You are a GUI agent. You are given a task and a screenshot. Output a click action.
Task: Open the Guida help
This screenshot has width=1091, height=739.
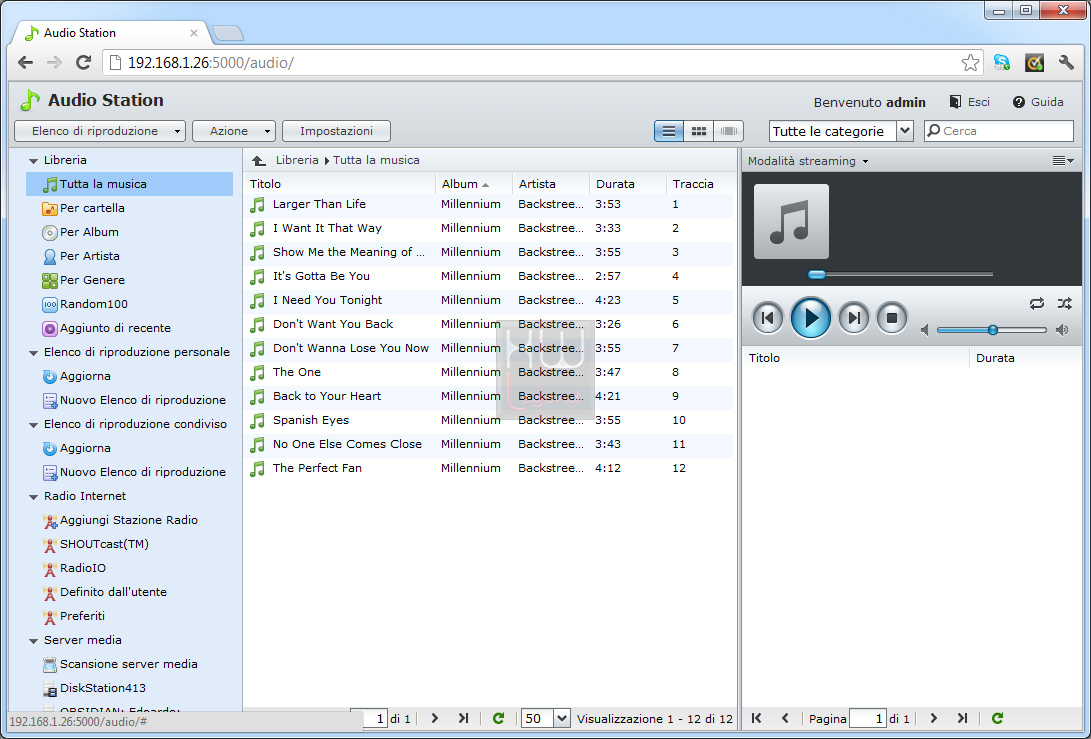(x=1037, y=102)
